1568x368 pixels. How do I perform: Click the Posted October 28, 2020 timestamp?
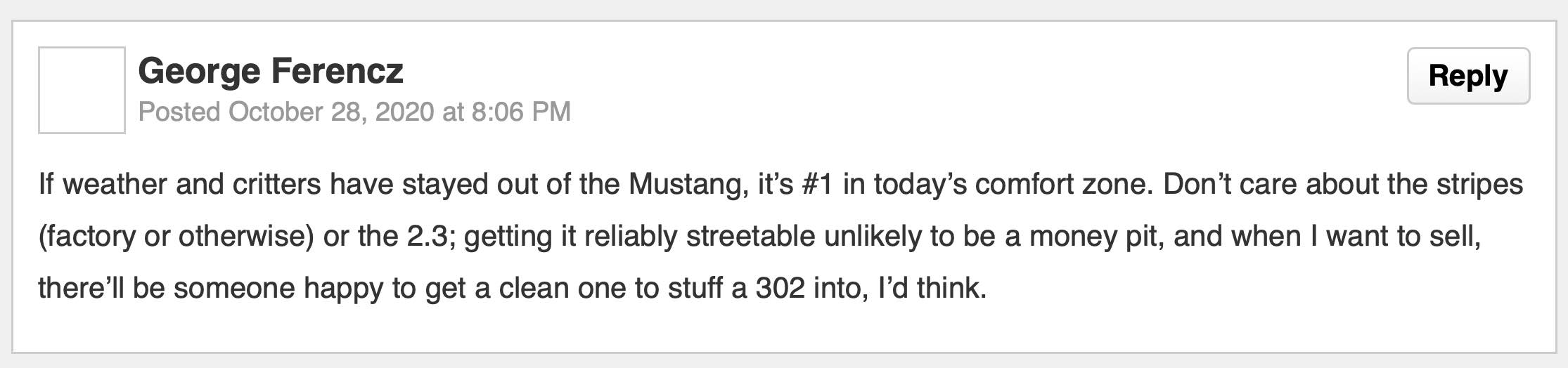pos(354,112)
